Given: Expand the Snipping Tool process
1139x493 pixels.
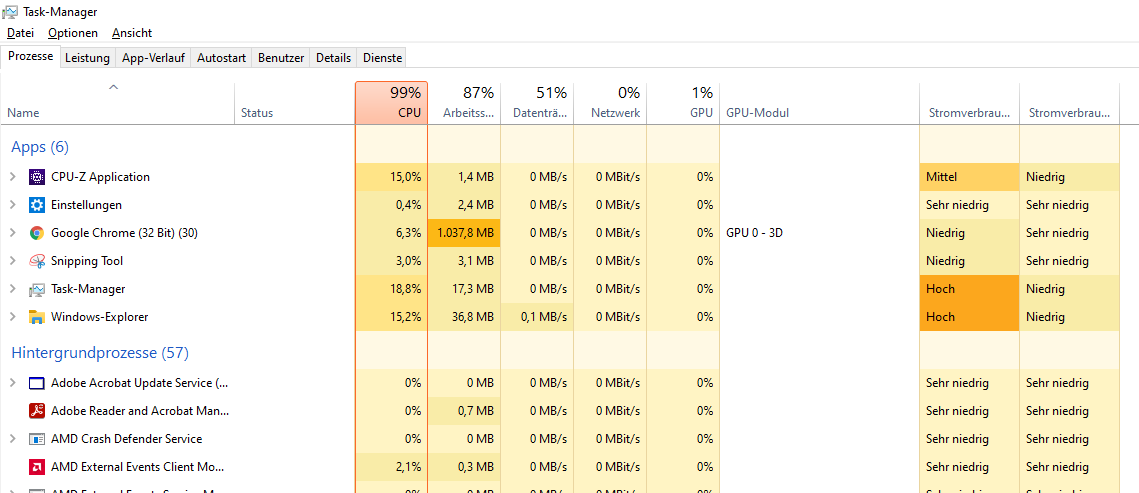Looking at the screenshot, I should coord(12,261).
